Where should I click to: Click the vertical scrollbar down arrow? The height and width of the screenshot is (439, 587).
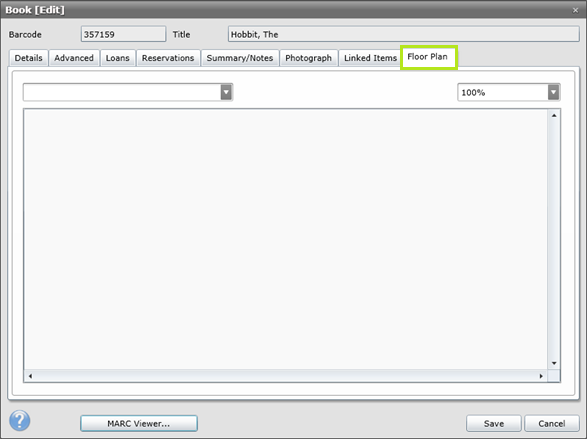tap(554, 363)
